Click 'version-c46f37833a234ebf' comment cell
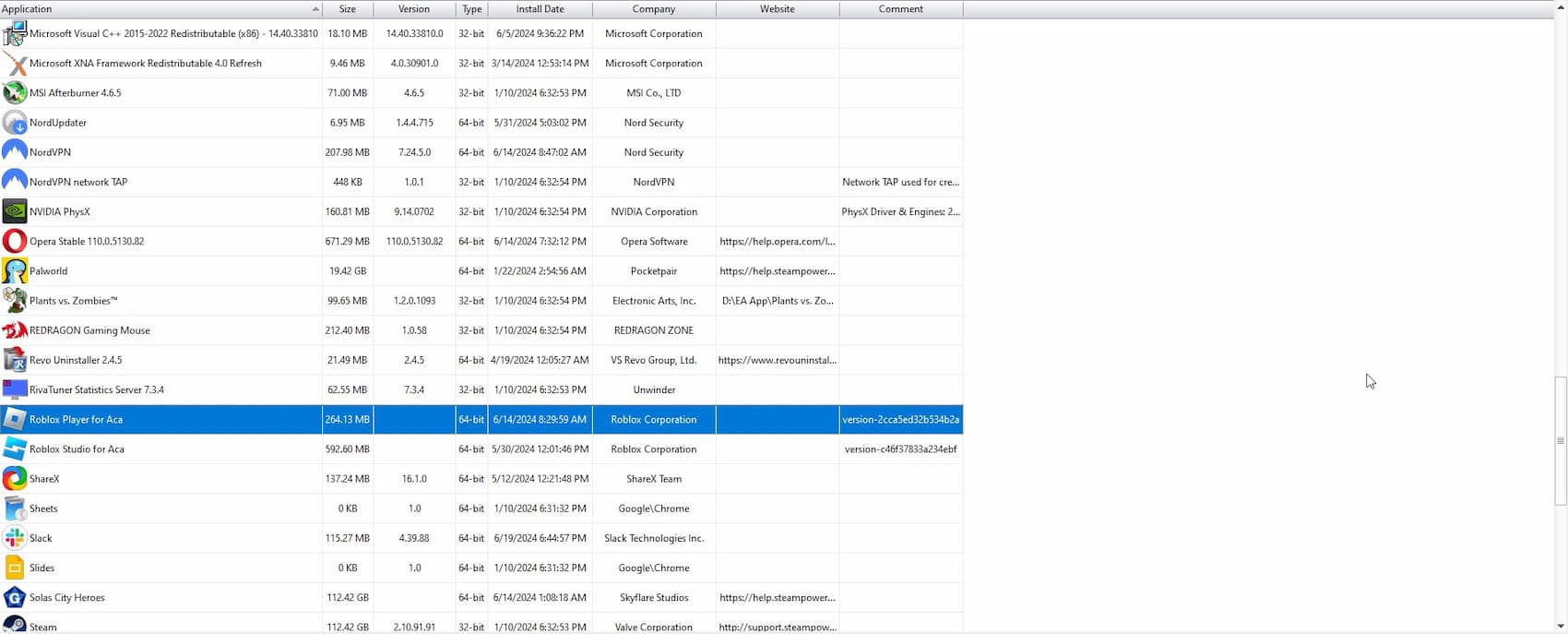 click(901, 449)
